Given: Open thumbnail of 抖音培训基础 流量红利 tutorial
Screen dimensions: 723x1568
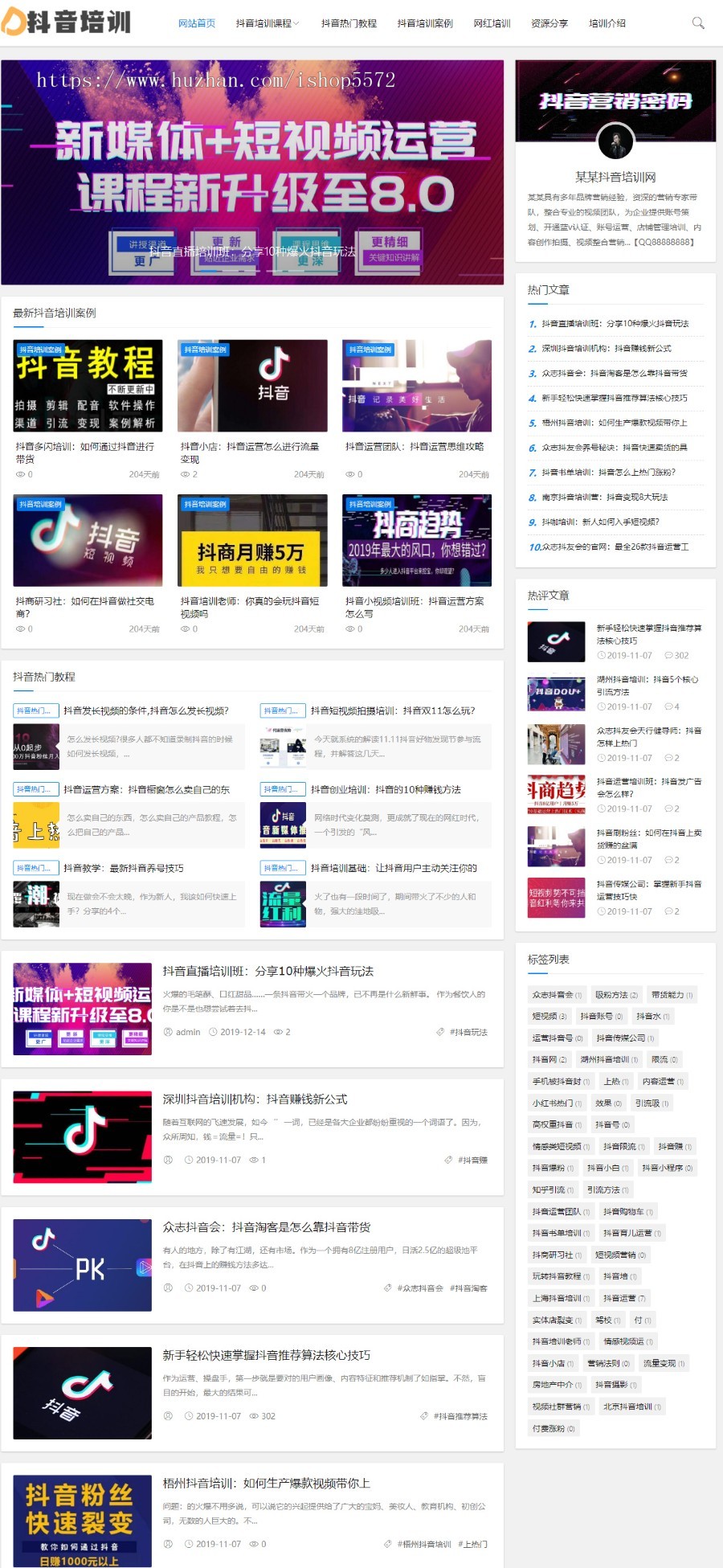Looking at the screenshot, I should pos(283,904).
